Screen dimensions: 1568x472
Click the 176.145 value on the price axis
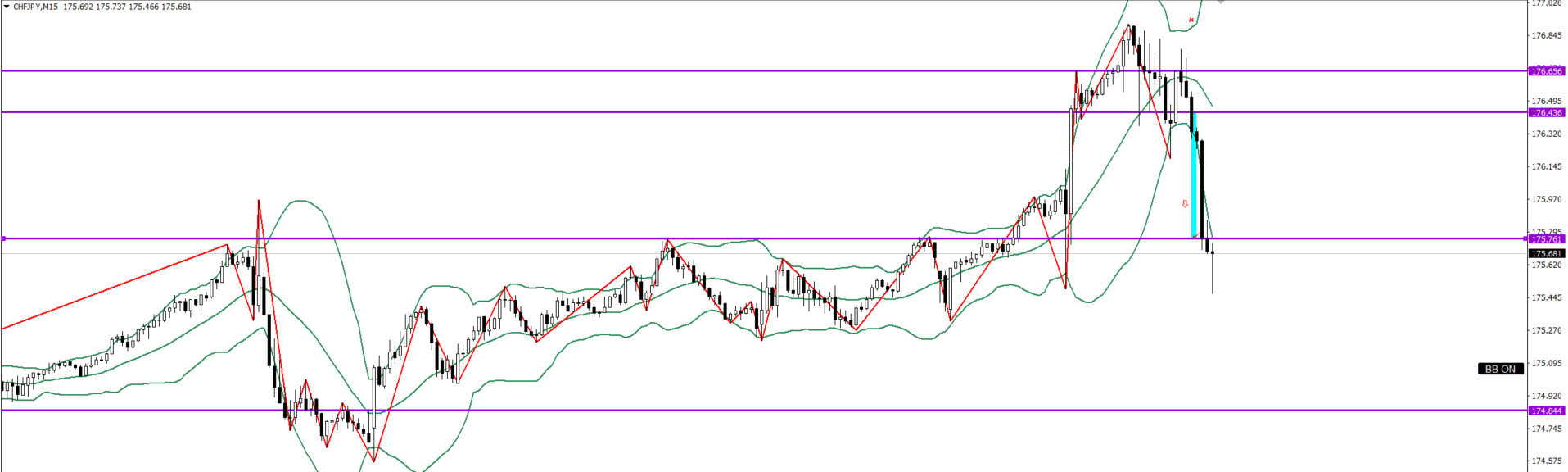coord(1547,166)
